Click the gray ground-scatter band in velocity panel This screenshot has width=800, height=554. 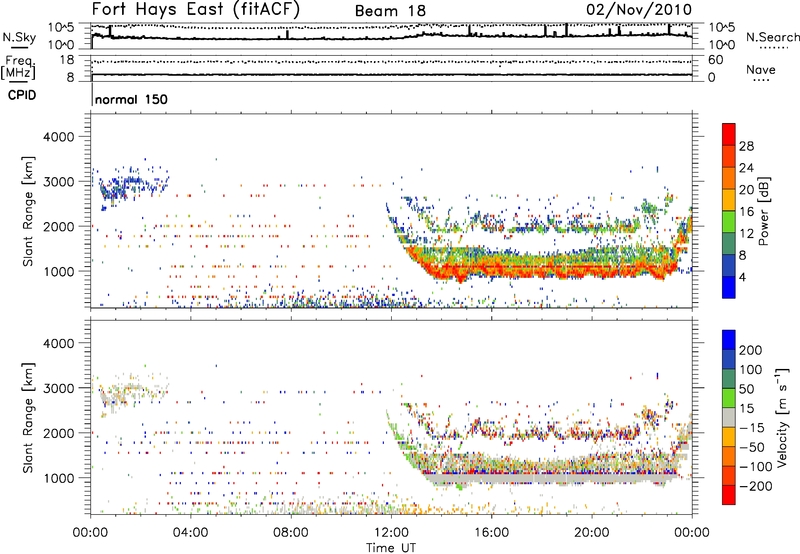point(551,479)
